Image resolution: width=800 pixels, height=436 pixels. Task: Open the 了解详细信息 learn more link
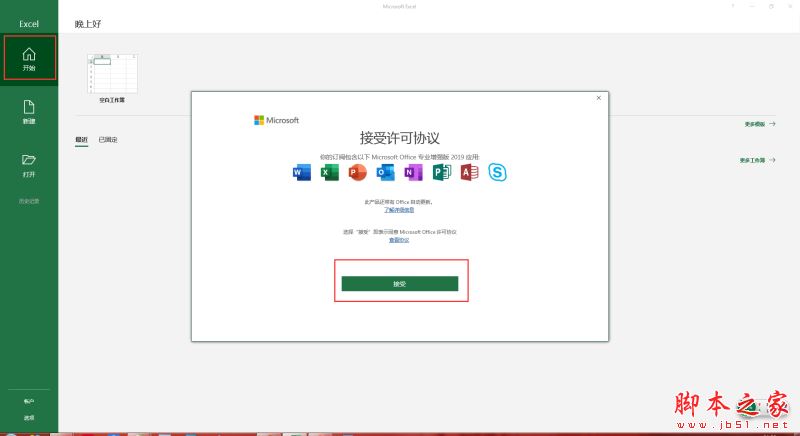click(399, 210)
